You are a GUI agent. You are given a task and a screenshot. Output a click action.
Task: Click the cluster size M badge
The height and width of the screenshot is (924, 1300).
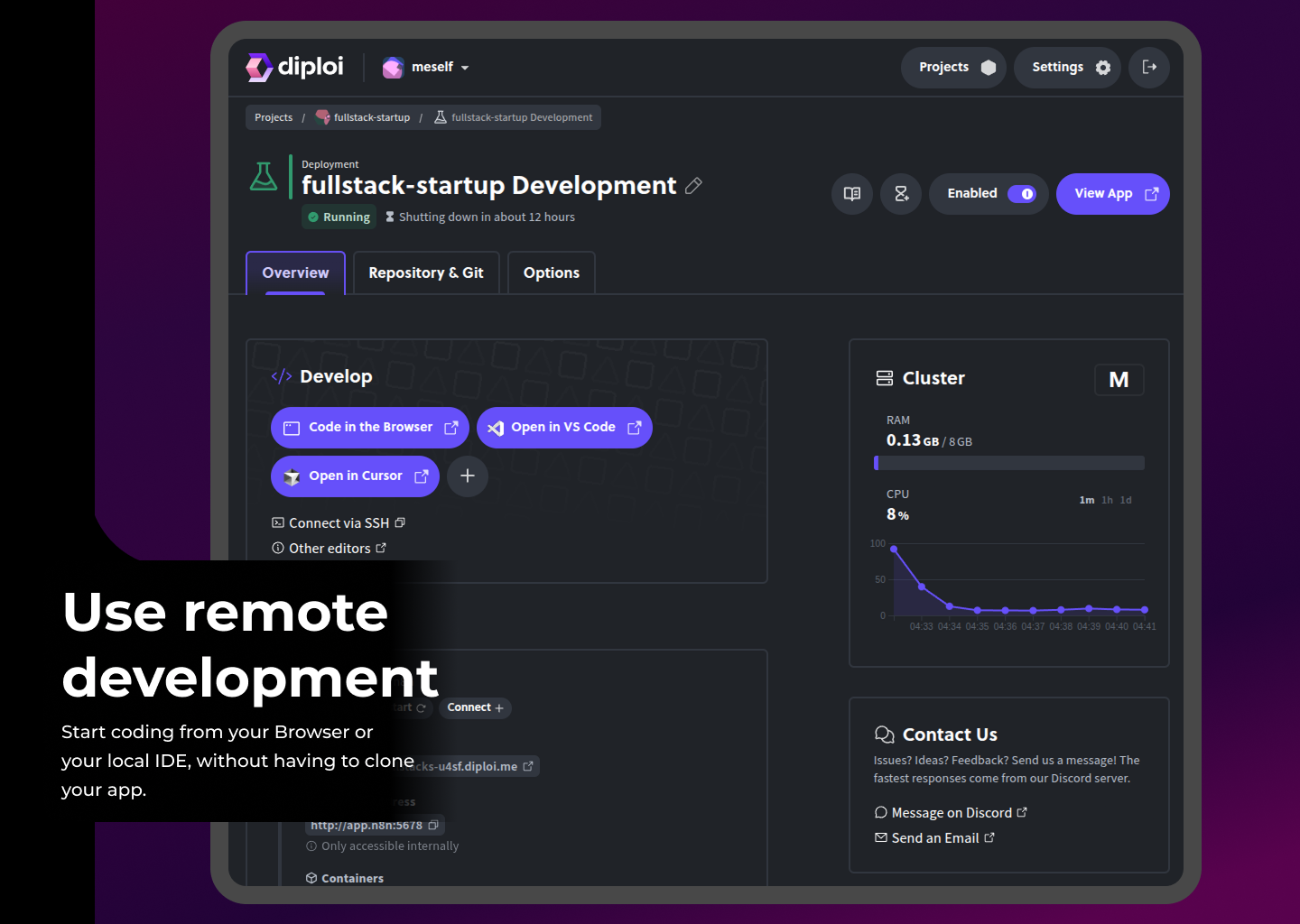tap(1119, 380)
